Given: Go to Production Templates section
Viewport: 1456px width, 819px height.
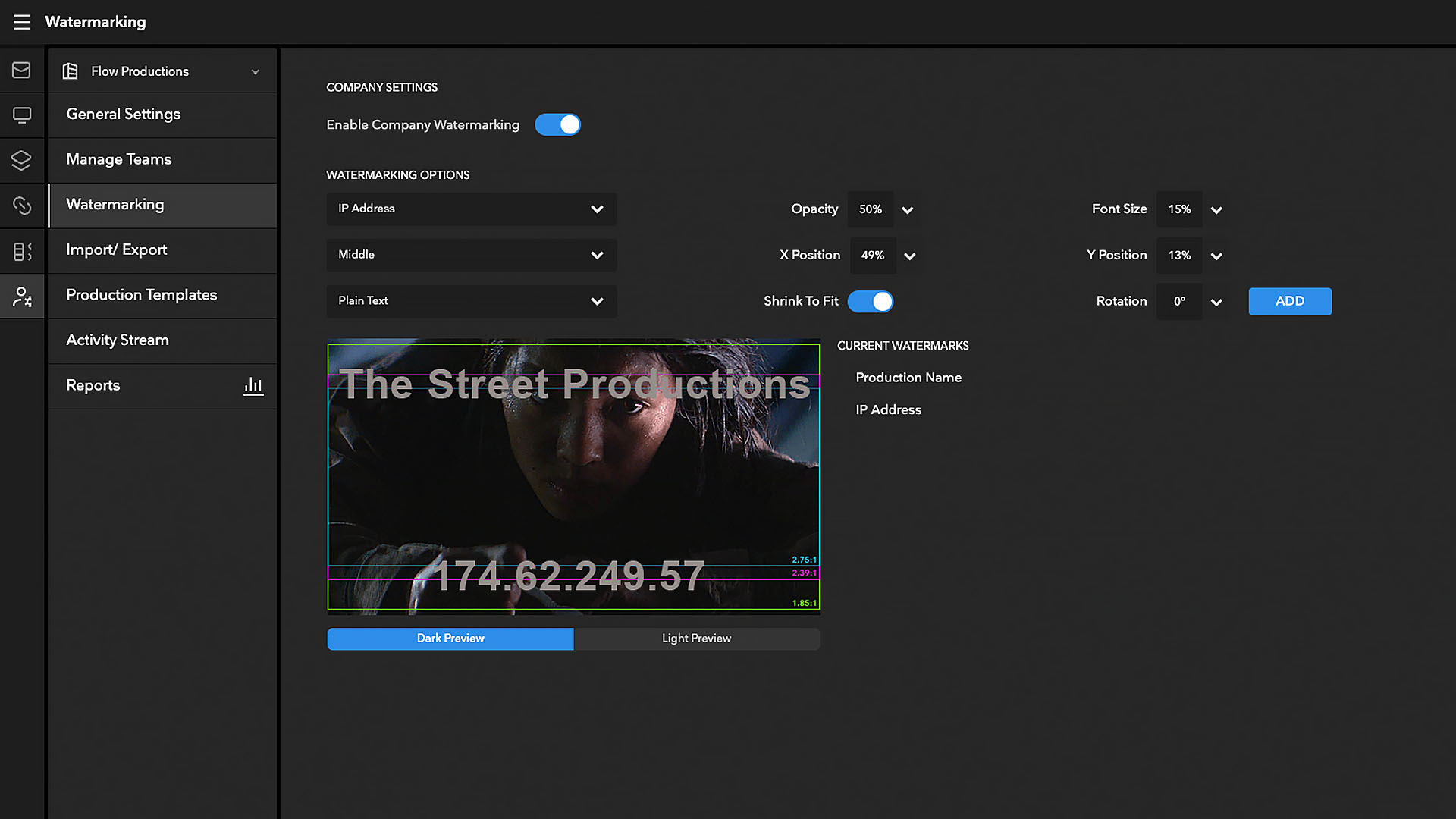Looking at the screenshot, I should (x=142, y=295).
